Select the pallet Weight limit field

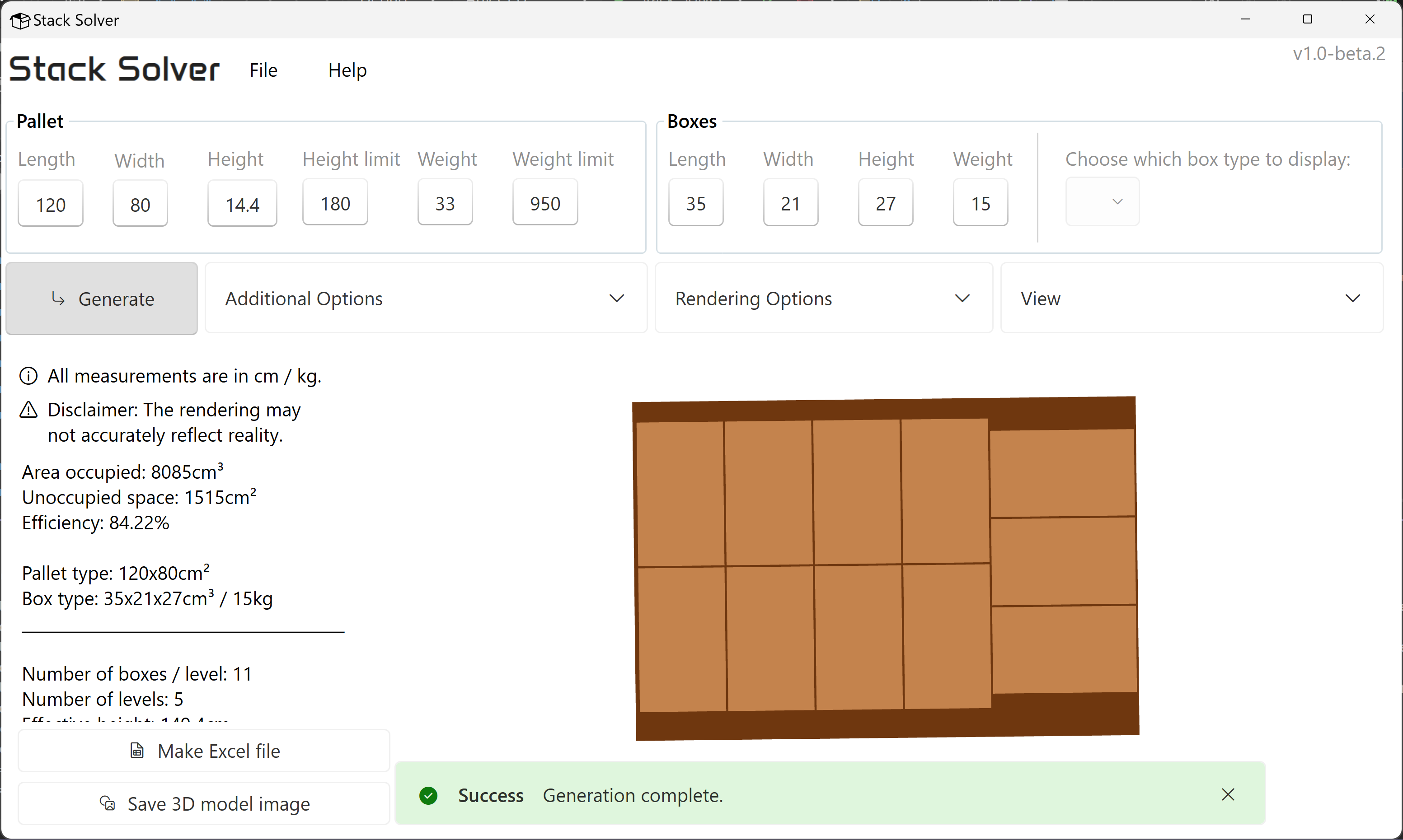[544, 203]
